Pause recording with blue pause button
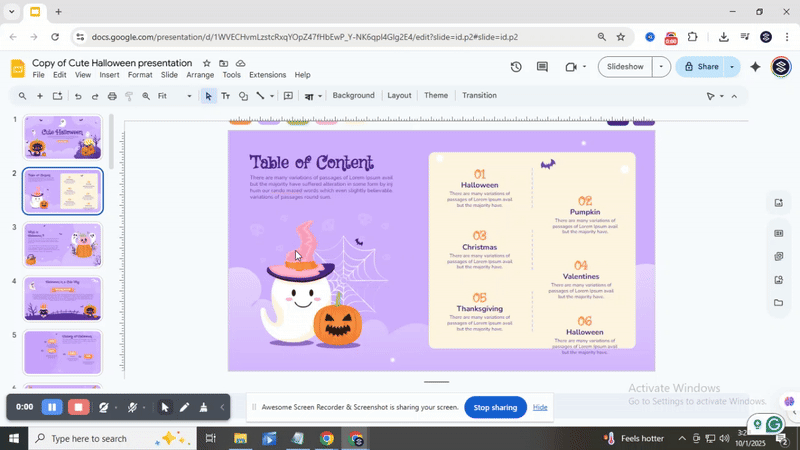The width and height of the screenshot is (800, 450). click(x=51, y=407)
